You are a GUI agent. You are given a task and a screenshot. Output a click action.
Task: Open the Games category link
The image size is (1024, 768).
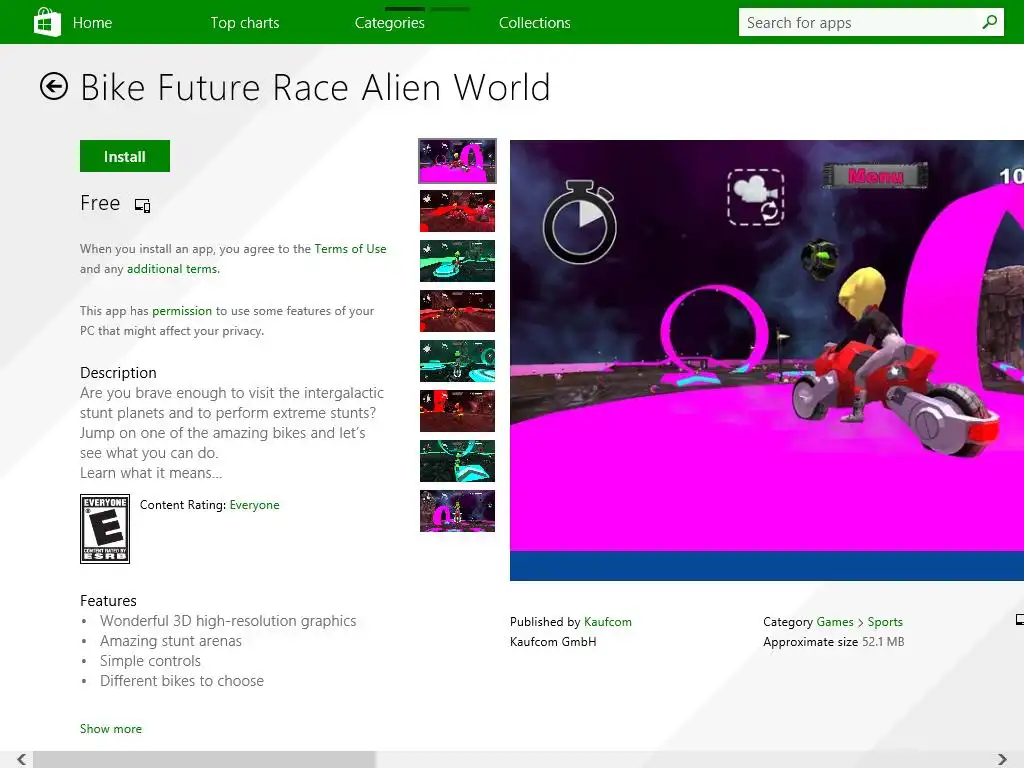pyautogui.click(x=835, y=622)
